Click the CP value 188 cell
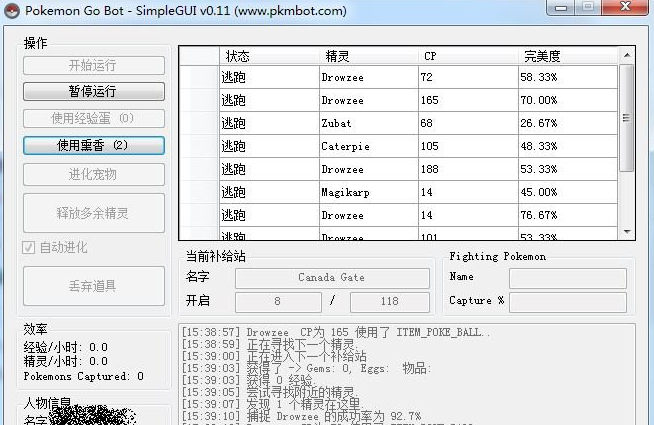The height and width of the screenshot is (425, 654). coord(468,169)
